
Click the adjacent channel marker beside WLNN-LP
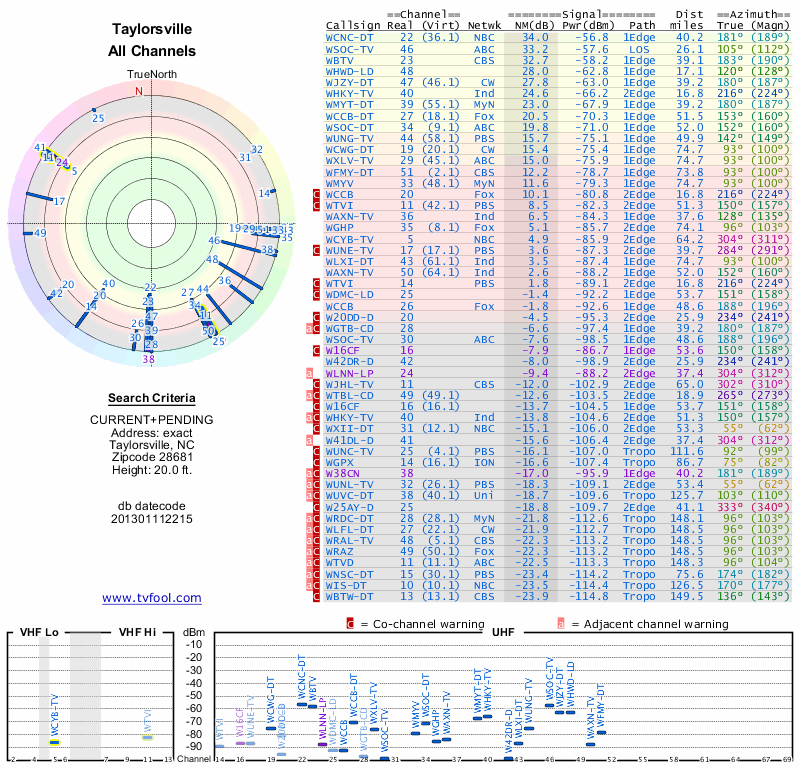point(309,374)
